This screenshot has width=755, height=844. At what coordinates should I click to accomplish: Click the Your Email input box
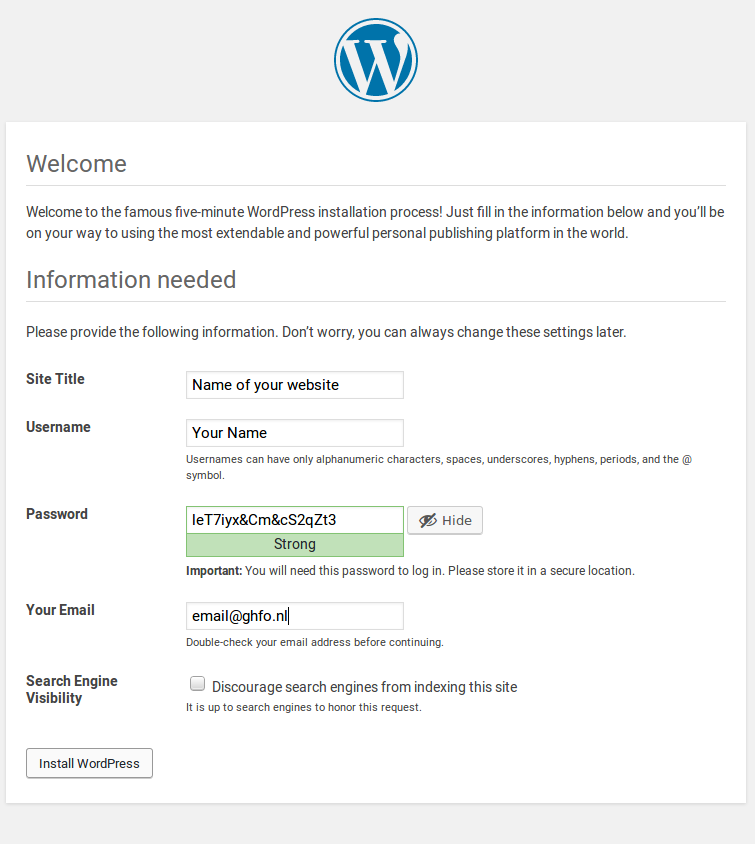point(295,616)
